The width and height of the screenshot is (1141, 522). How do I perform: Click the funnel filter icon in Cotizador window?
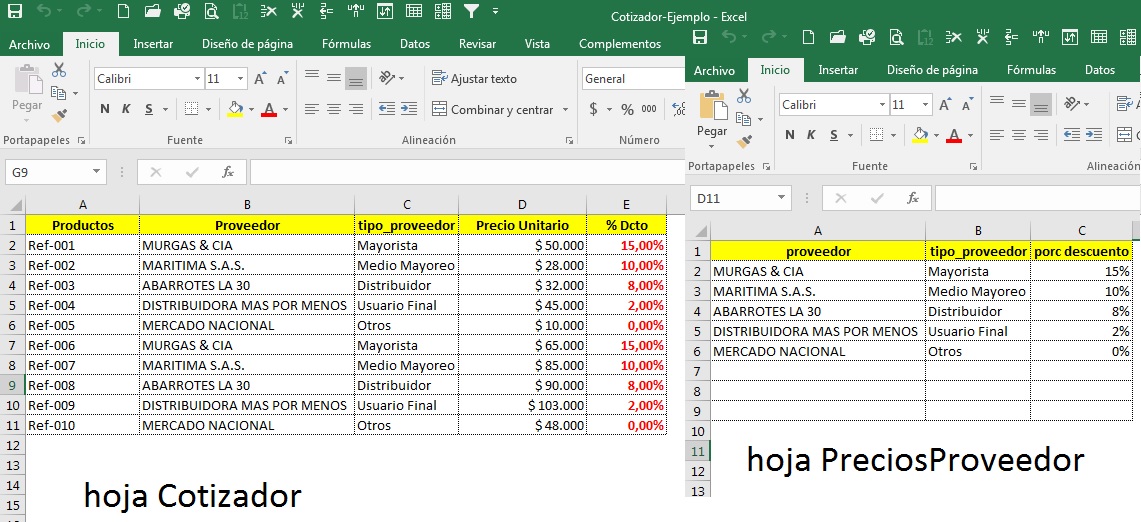tap(472, 11)
